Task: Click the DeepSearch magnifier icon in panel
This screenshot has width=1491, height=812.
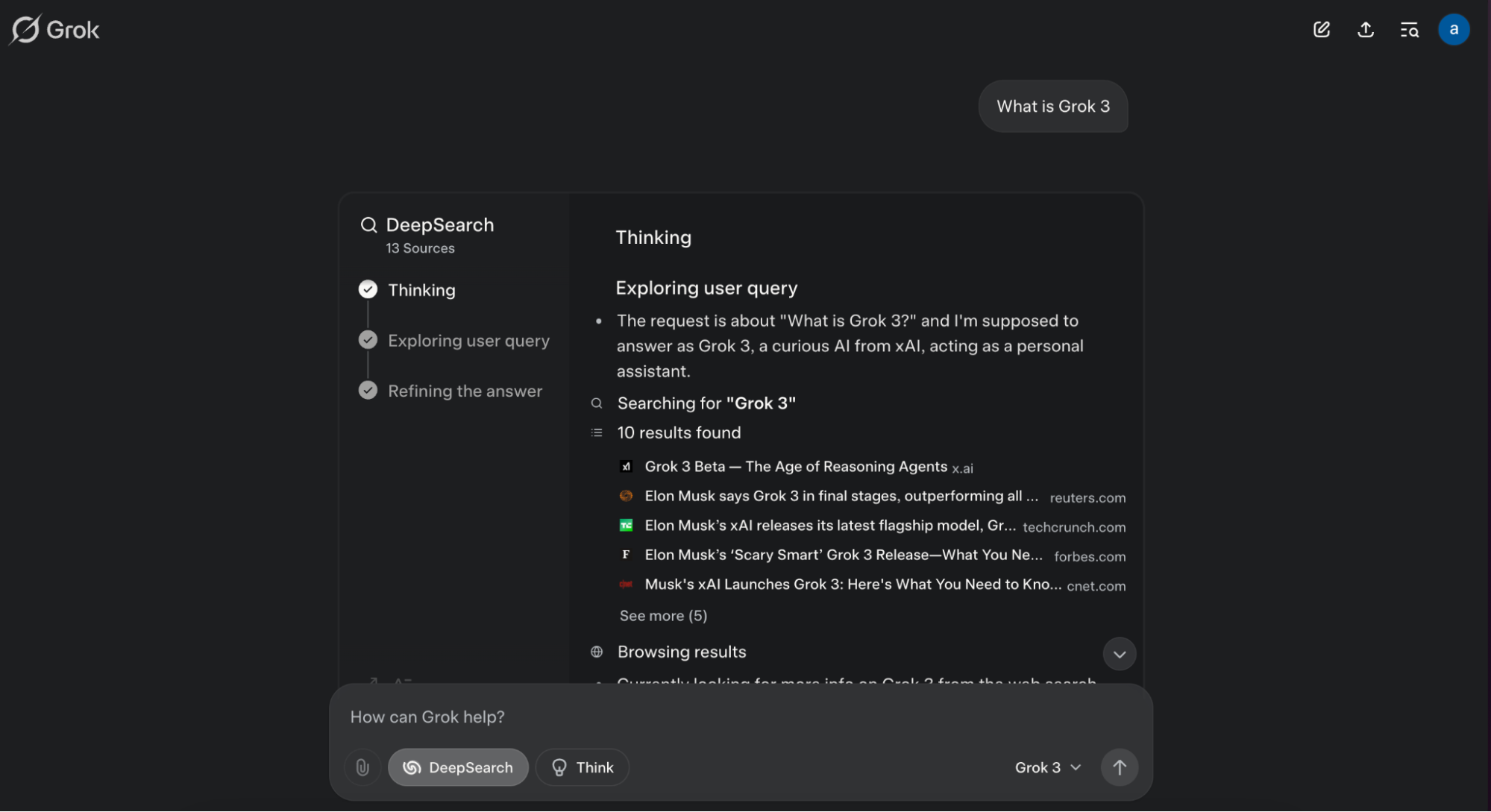Action: tap(368, 225)
